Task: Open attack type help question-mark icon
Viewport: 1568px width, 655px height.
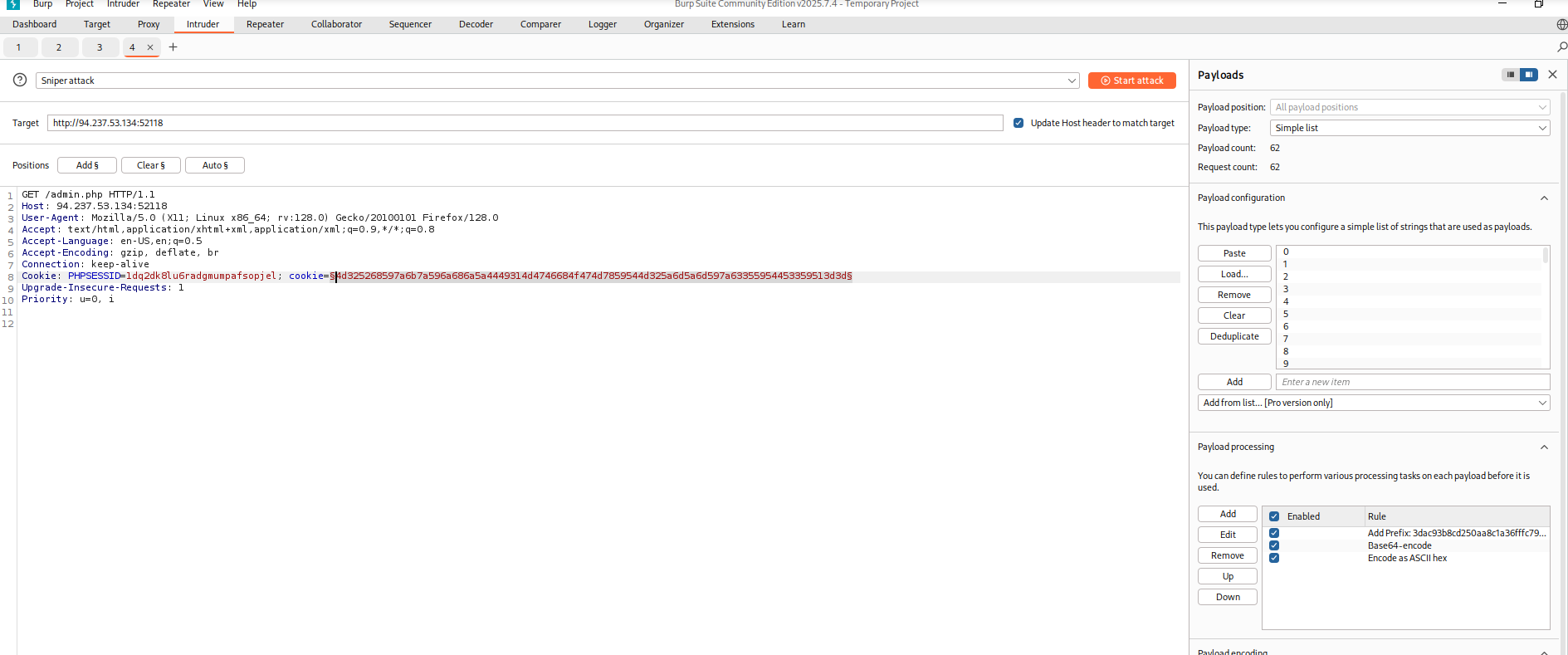Action: click(x=20, y=81)
